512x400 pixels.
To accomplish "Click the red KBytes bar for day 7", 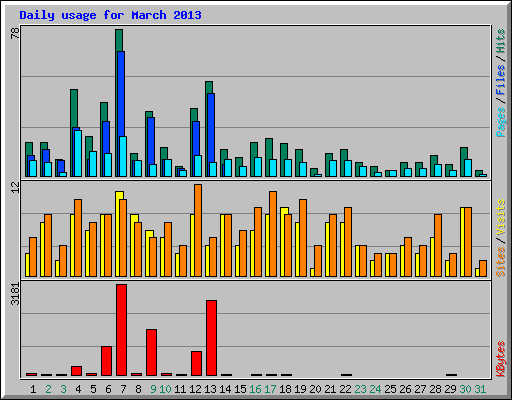I will tap(121, 330).
